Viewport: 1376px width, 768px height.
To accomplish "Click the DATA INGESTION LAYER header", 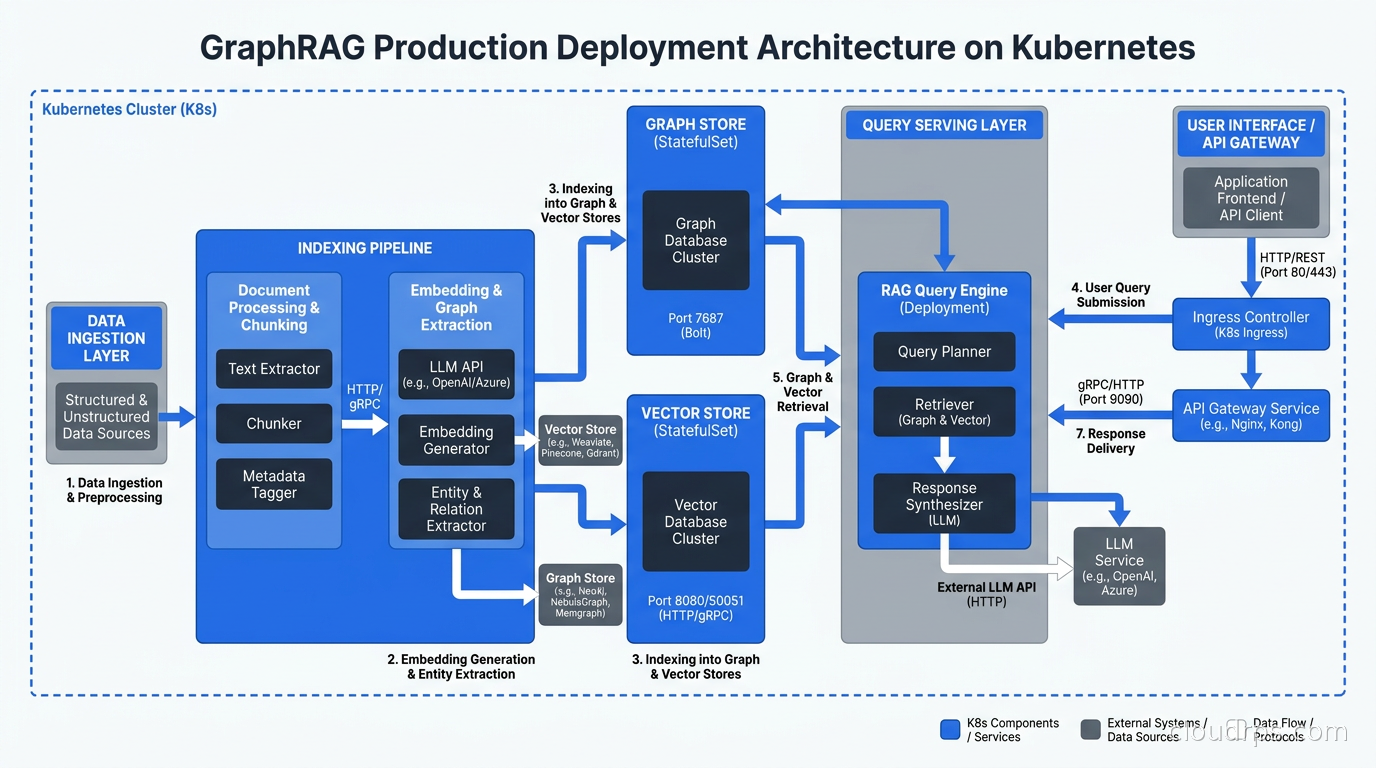I will coord(106,338).
